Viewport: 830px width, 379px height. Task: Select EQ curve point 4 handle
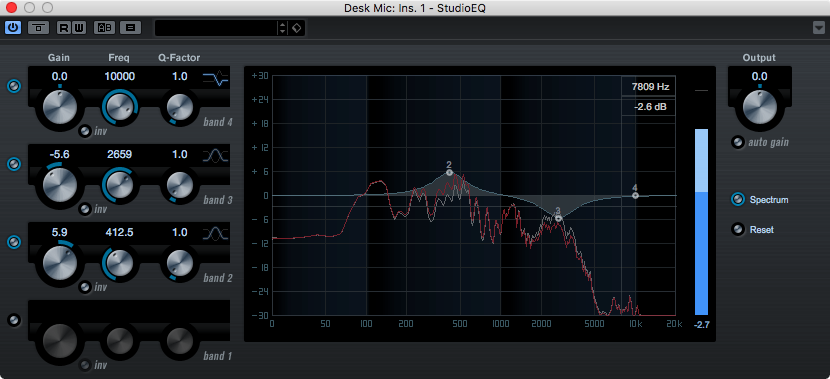(x=635, y=195)
